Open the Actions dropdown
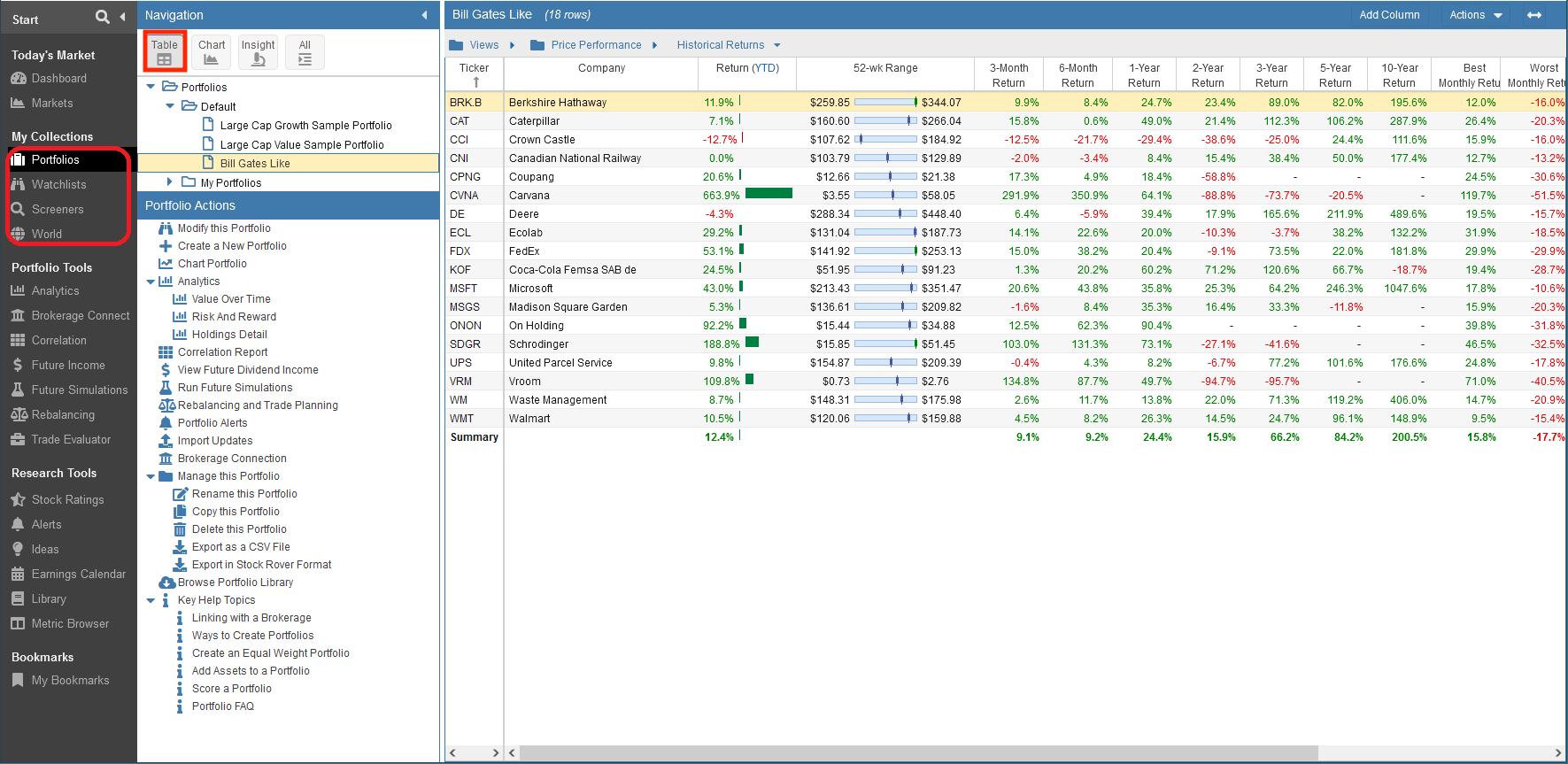 (x=1476, y=15)
